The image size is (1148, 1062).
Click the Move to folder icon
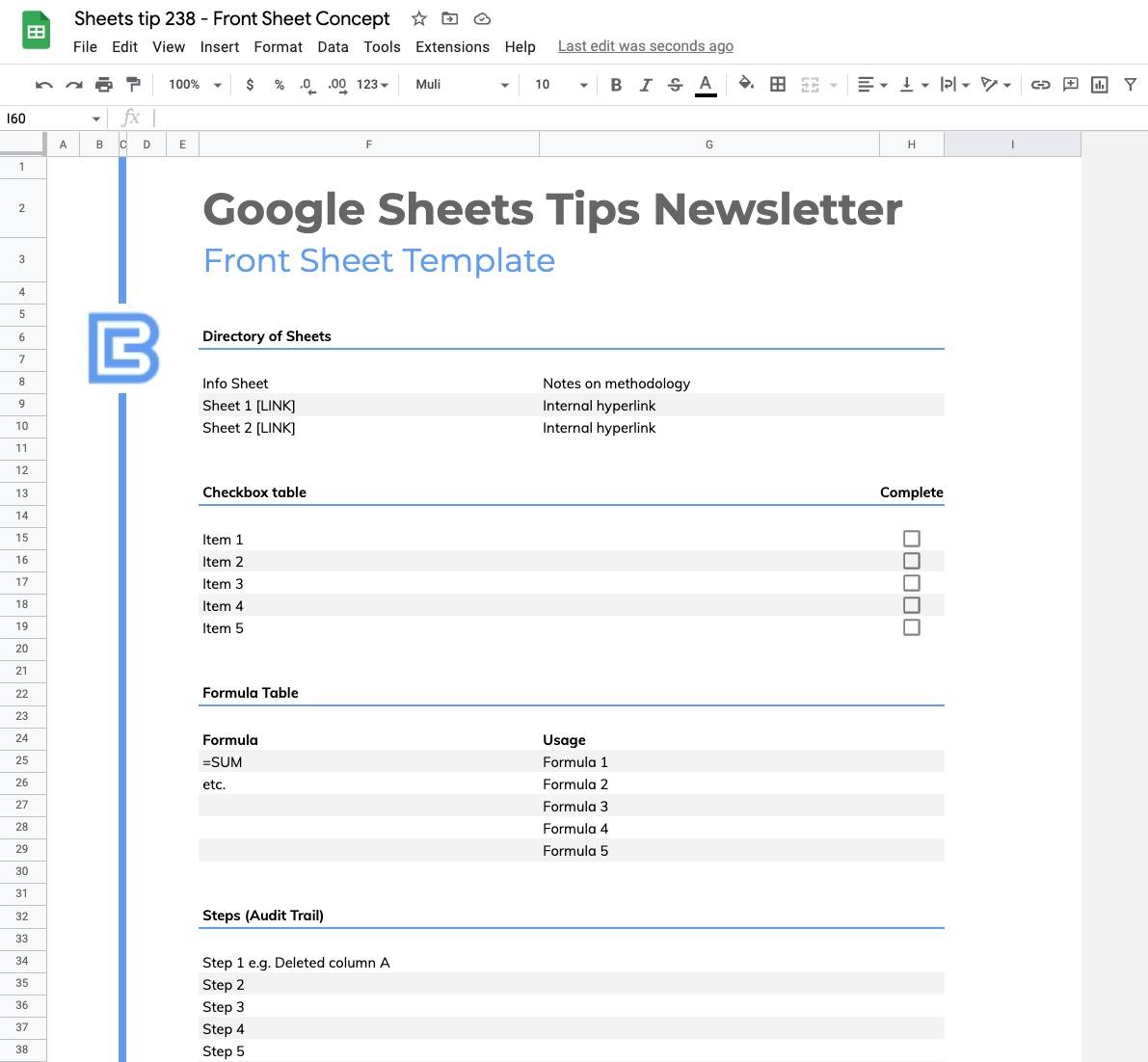pos(449,19)
